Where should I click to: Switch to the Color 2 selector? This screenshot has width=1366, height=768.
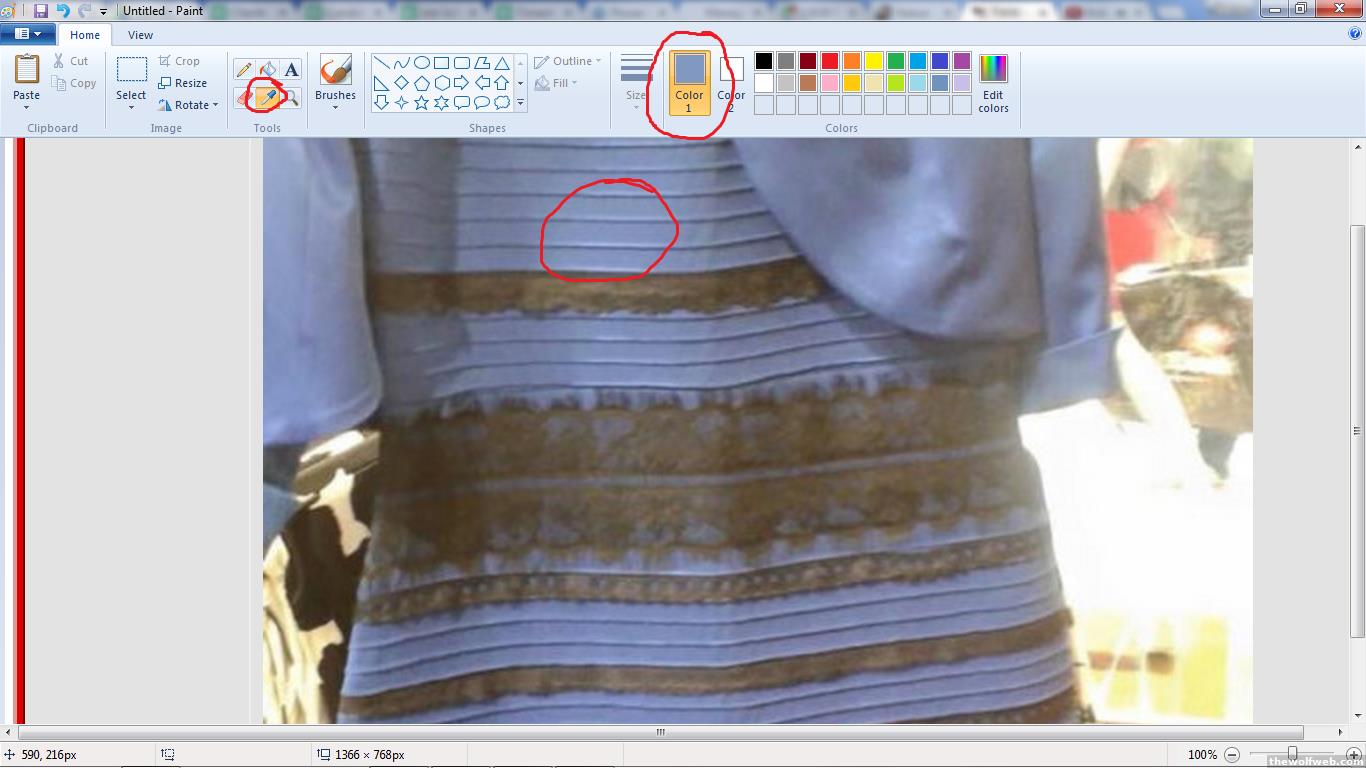tap(731, 82)
